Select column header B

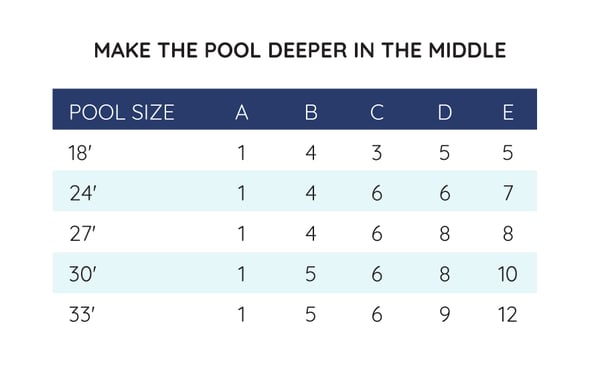pos(311,112)
